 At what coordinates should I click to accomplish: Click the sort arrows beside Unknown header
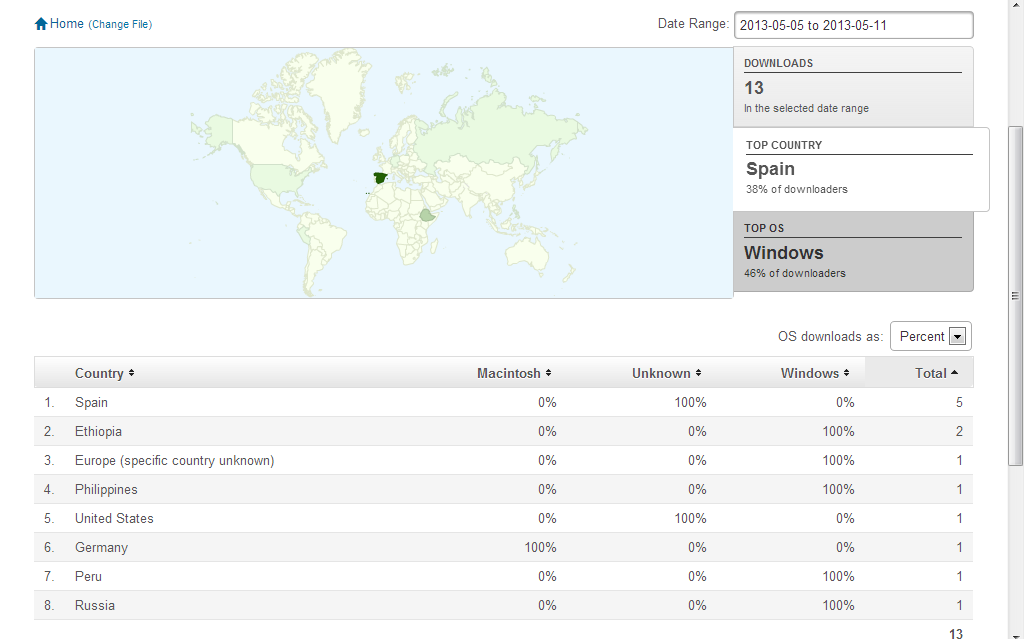point(698,372)
